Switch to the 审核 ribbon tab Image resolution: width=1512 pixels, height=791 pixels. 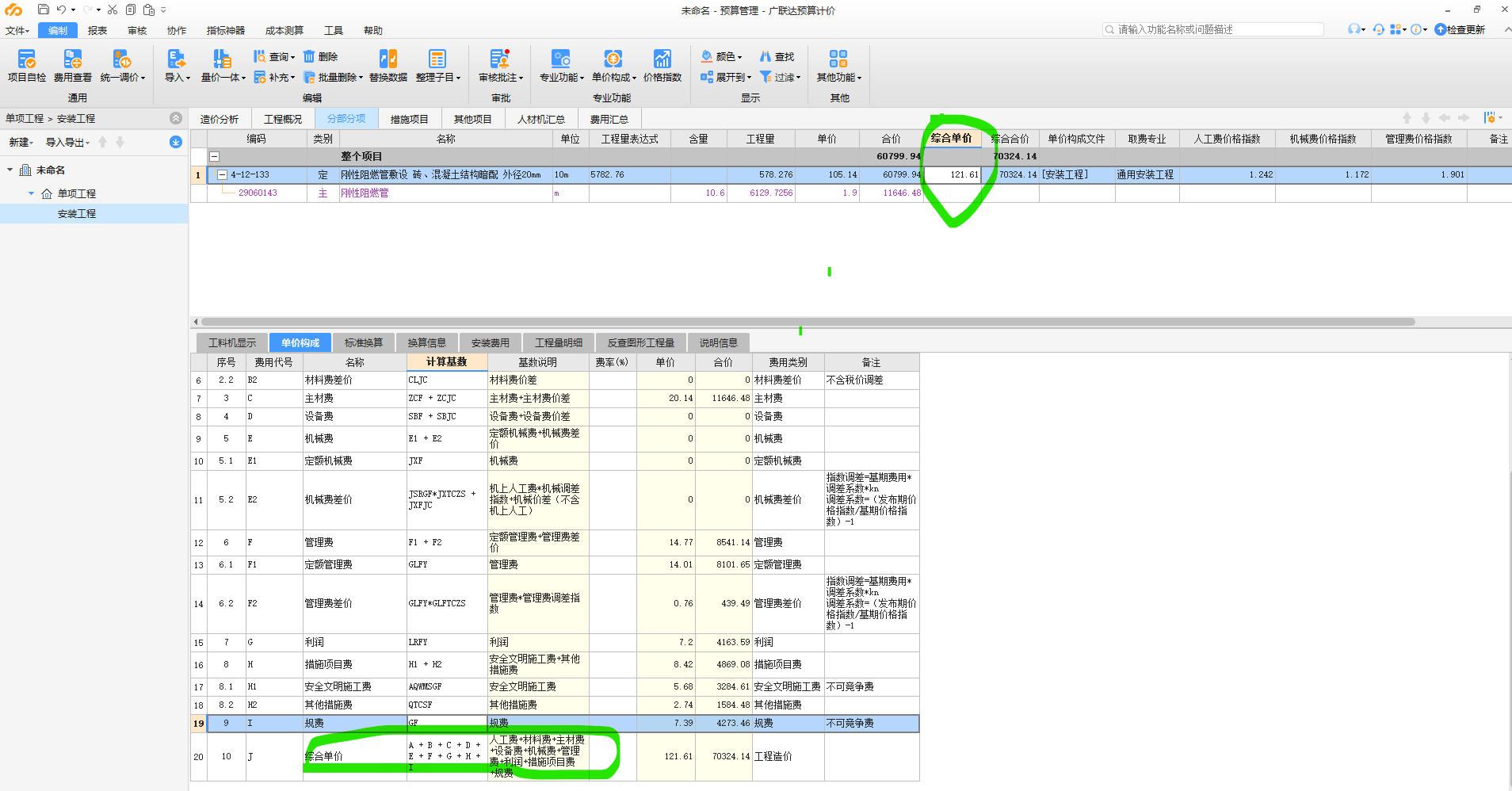click(137, 30)
